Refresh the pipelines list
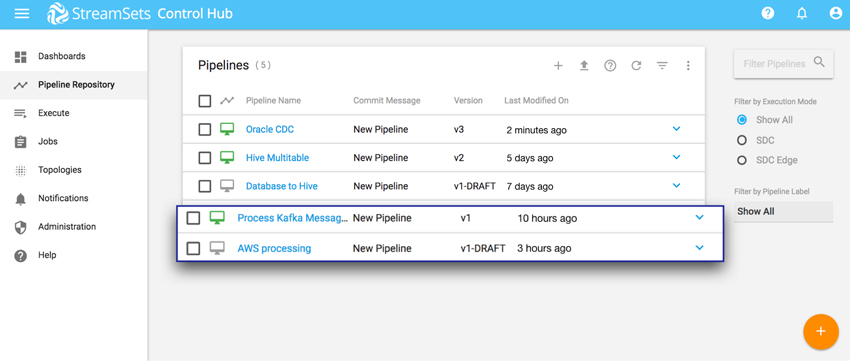This screenshot has height=362, width=850. coord(636,66)
